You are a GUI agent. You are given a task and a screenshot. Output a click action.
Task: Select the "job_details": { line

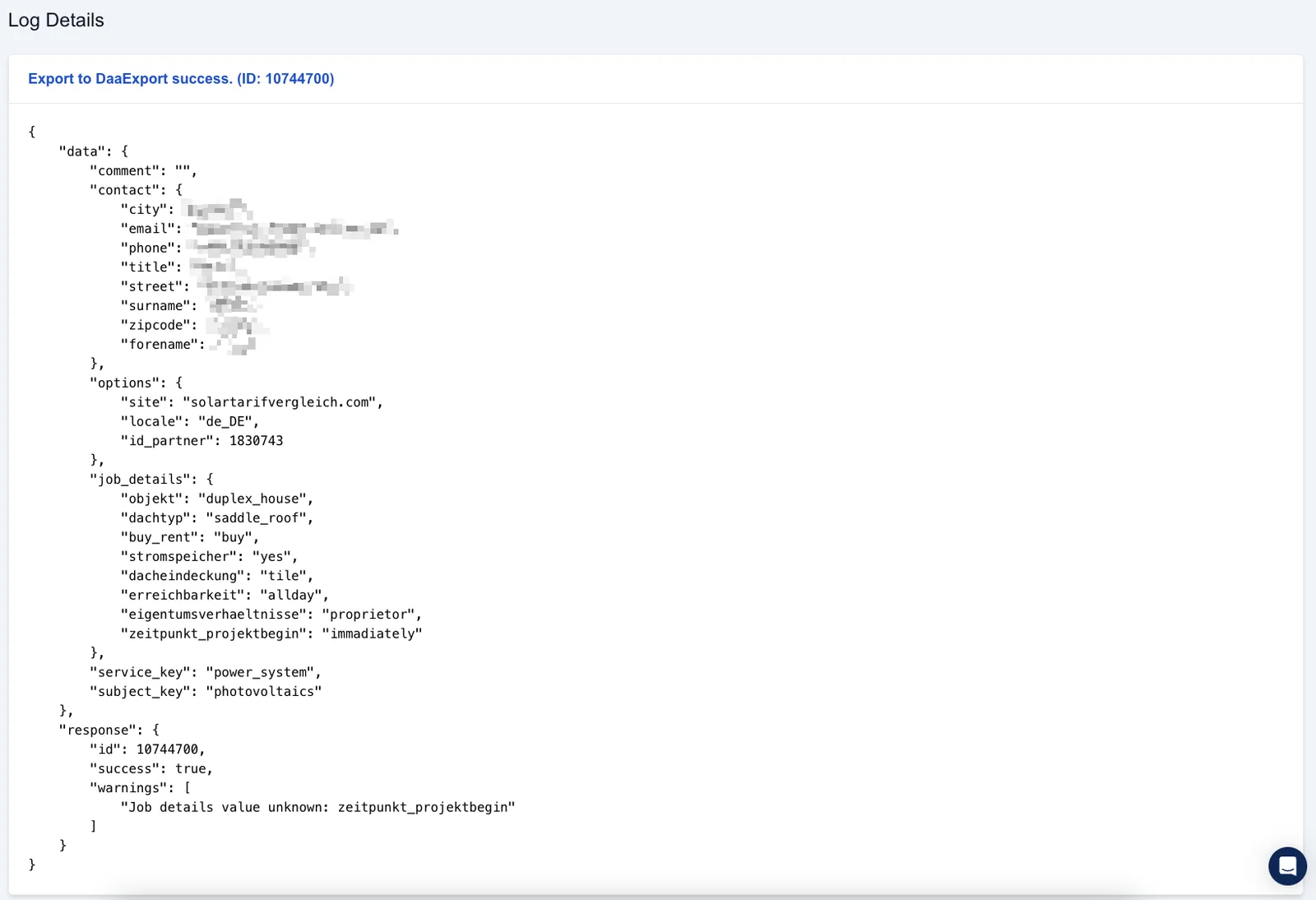tap(151, 480)
